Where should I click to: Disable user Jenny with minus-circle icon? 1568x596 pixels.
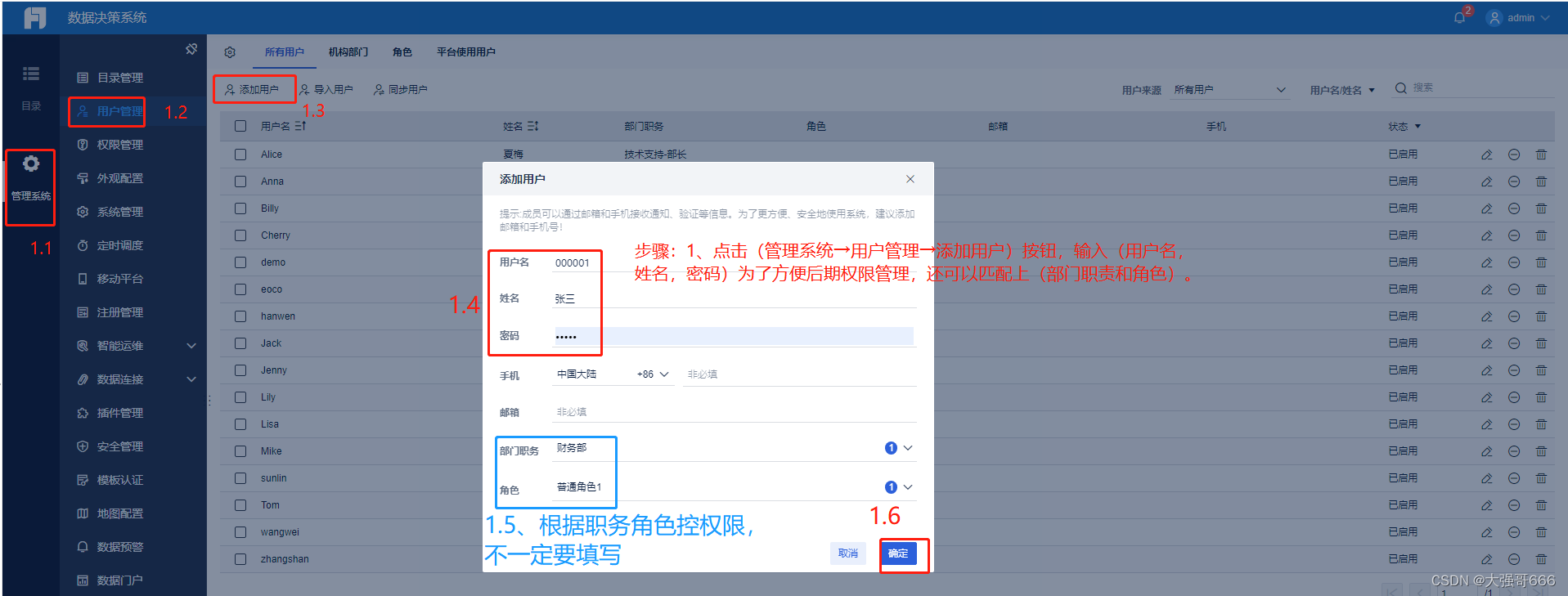coord(1514,370)
